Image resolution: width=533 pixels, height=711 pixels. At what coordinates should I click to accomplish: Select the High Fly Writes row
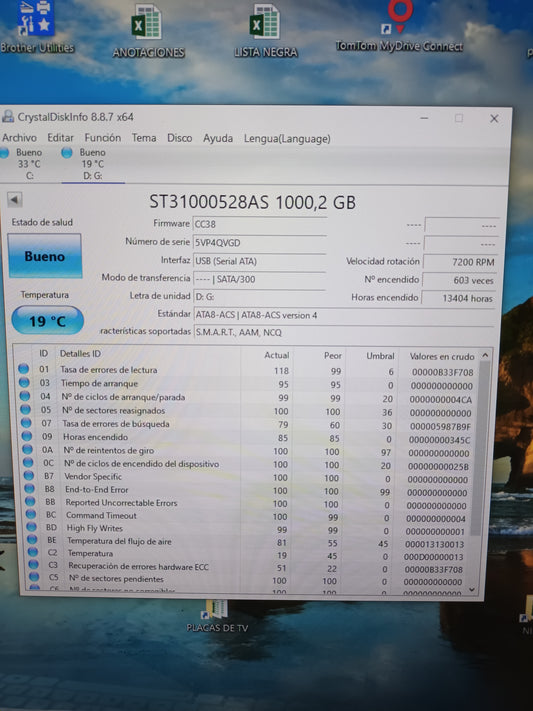pos(246,529)
